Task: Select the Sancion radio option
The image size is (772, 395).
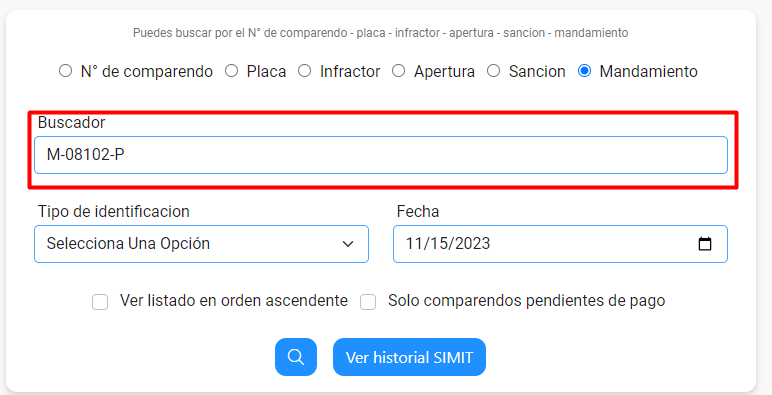Action: pos(493,71)
